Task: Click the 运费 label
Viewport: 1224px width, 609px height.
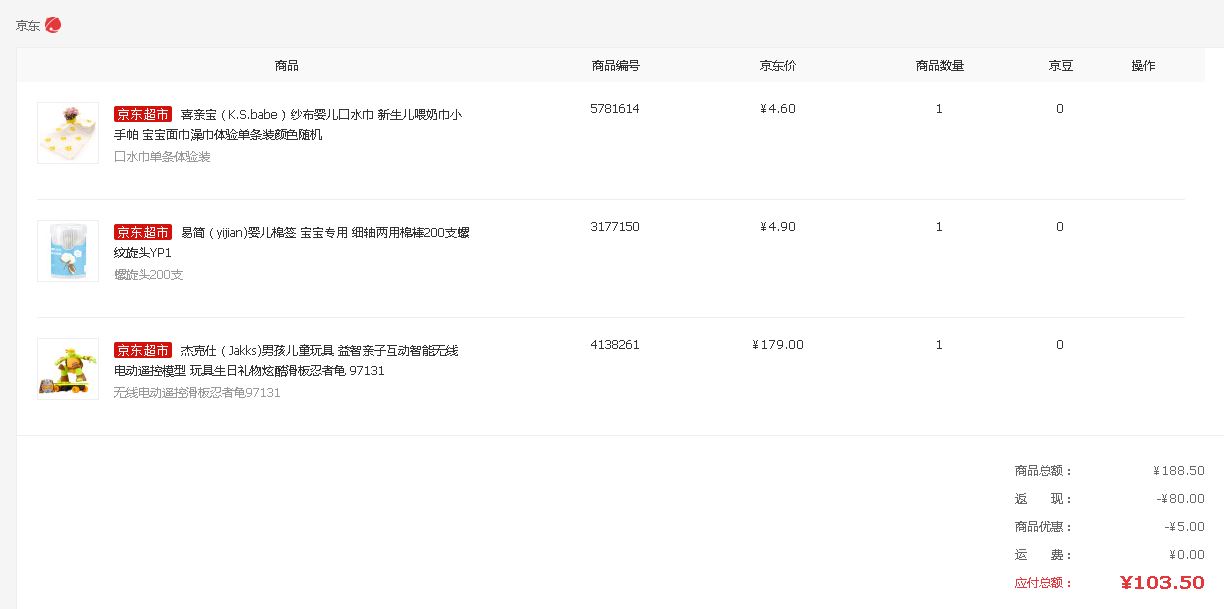Action: [1043, 555]
